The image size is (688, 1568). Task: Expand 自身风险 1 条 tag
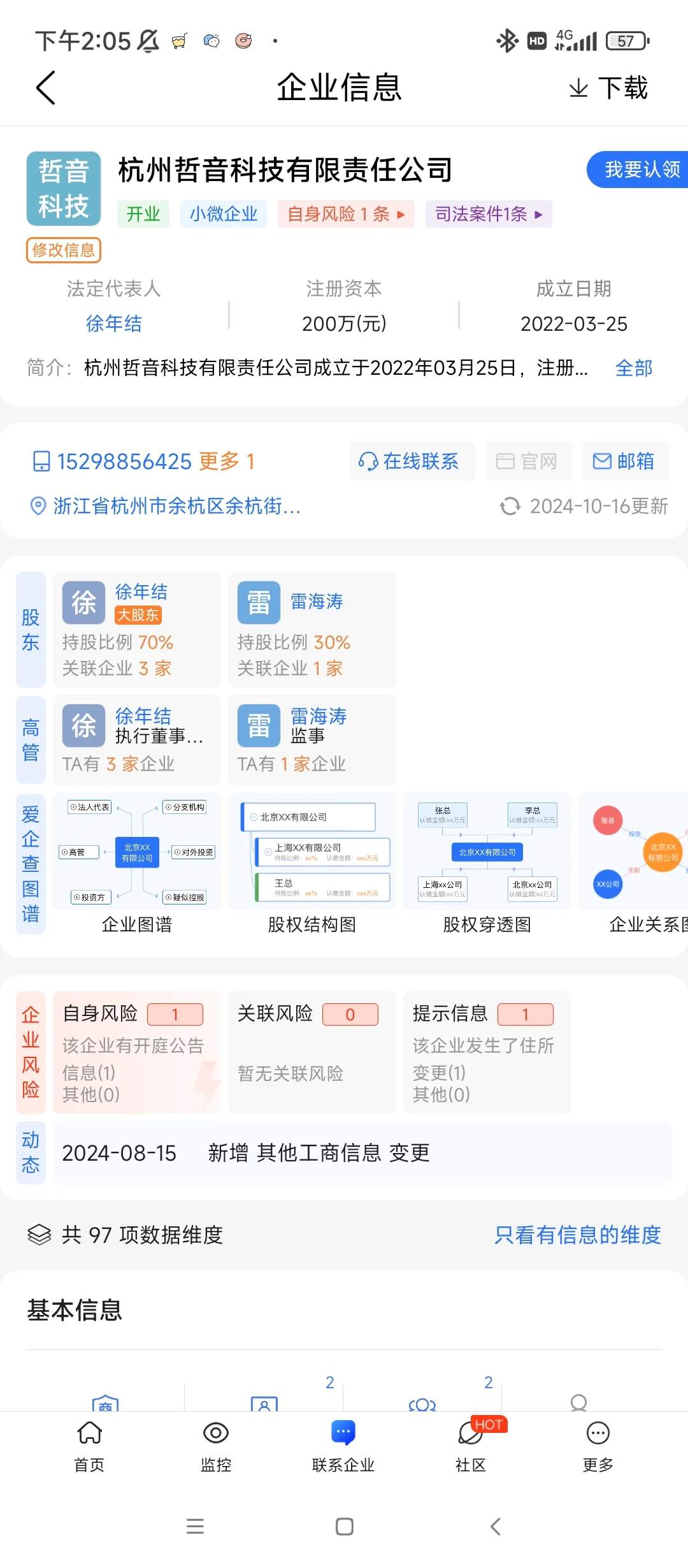click(346, 214)
